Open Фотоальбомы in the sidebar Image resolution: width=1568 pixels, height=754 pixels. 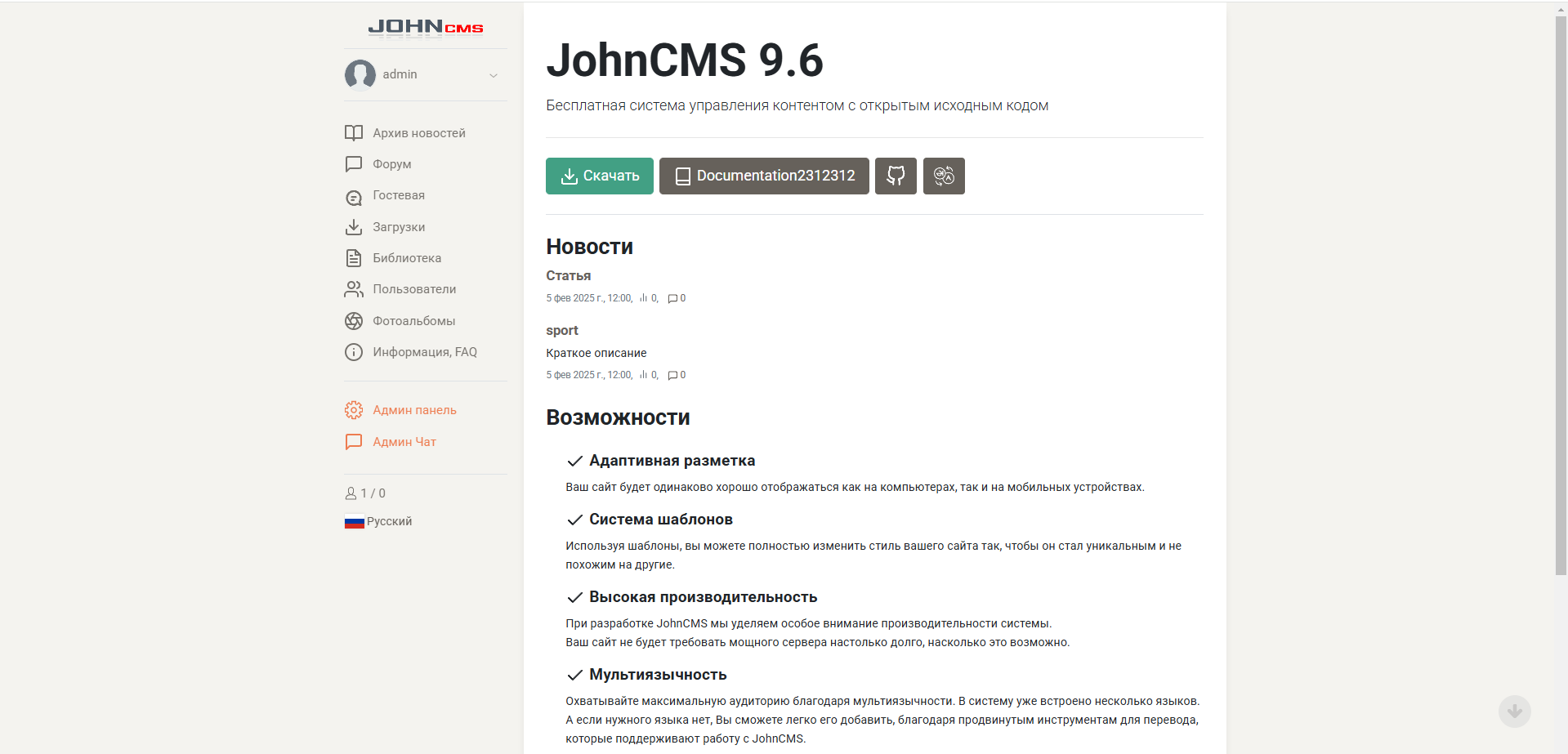(413, 321)
